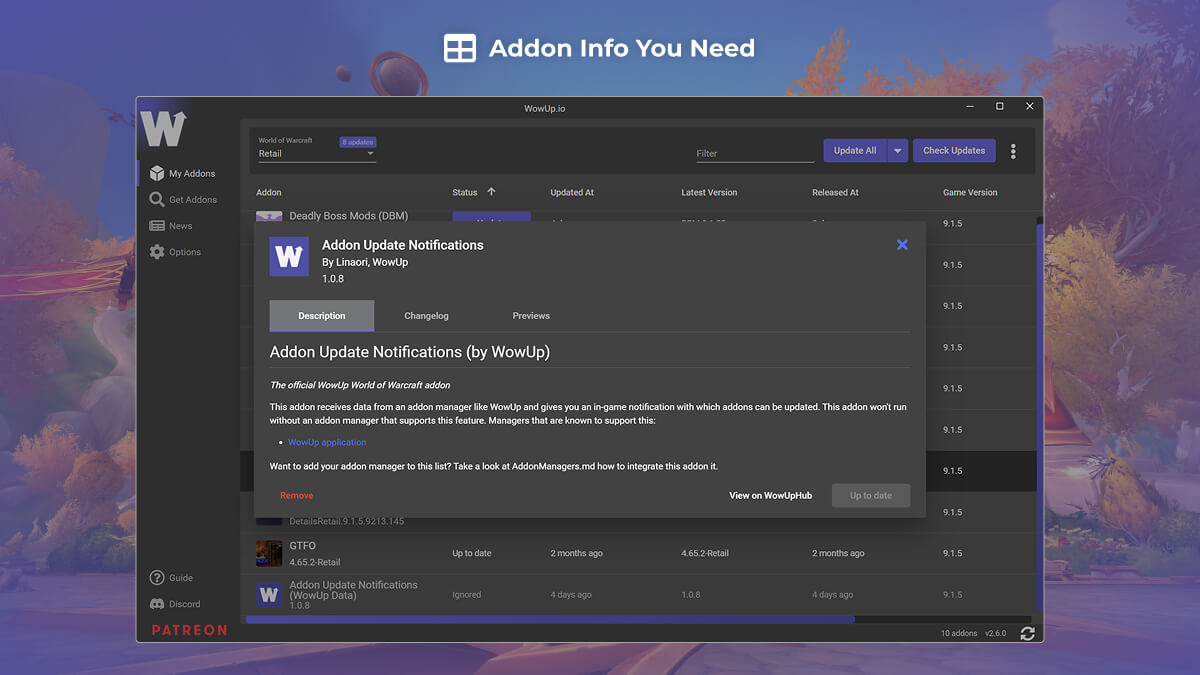The width and height of the screenshot is (1200, 675).
Task: Sort by the Addon column header
Action: (269, 193)
